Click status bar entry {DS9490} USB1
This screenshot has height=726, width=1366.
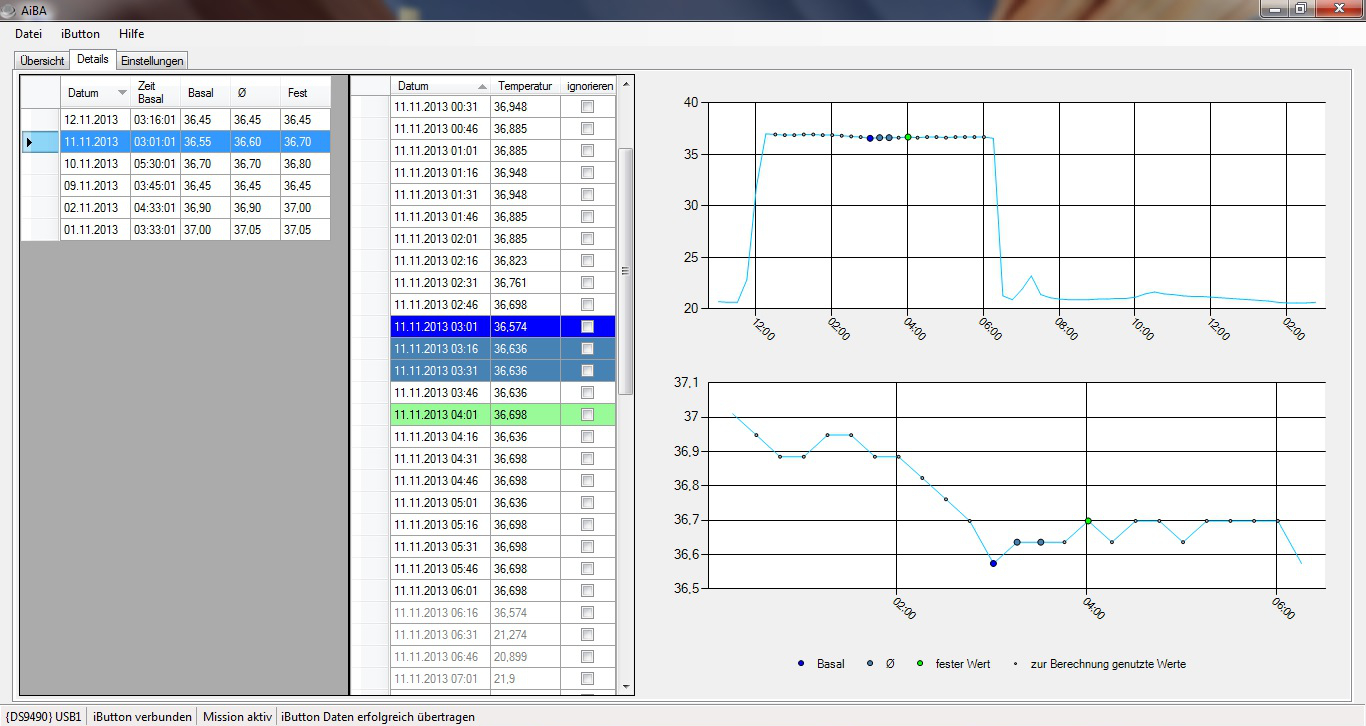point(43,717)
